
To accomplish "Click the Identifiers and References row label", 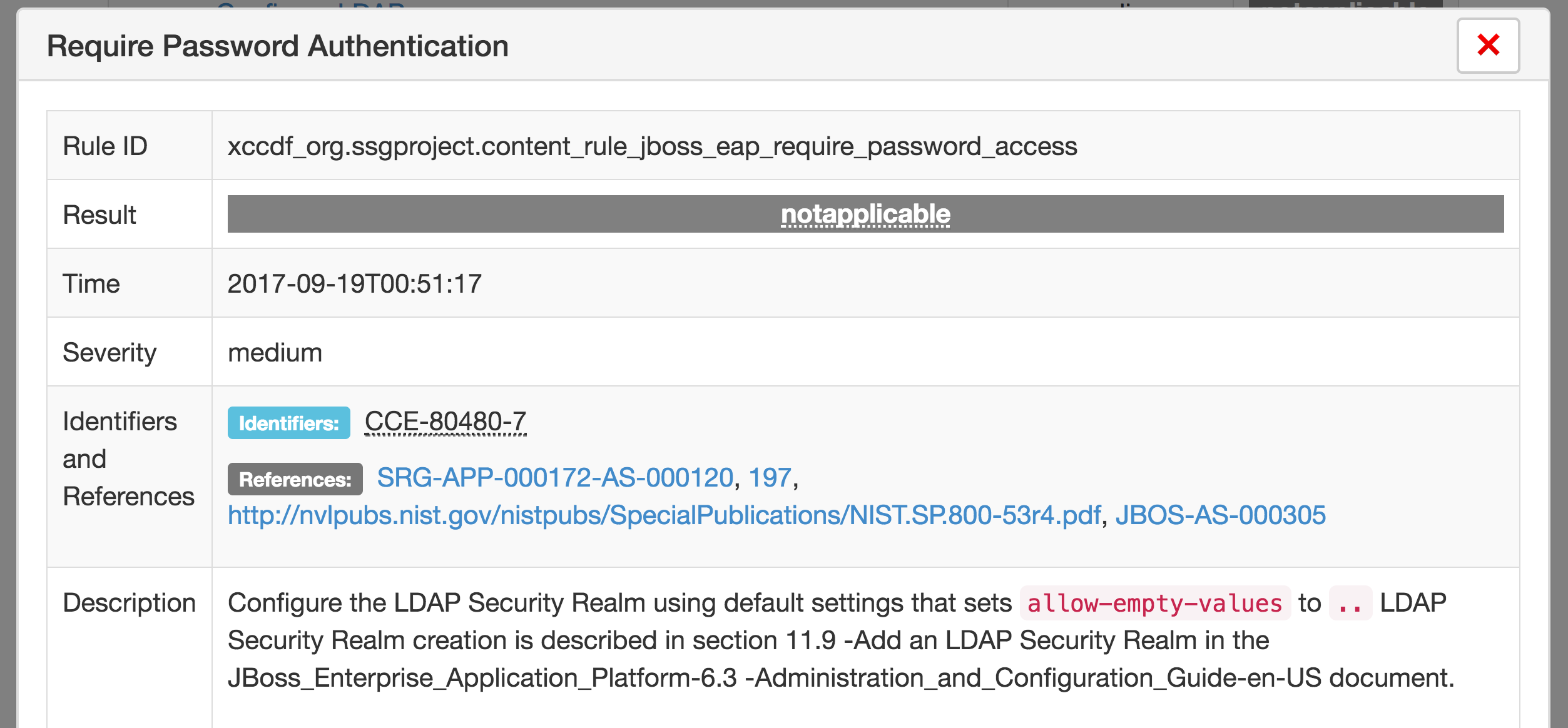I will 128,459.
